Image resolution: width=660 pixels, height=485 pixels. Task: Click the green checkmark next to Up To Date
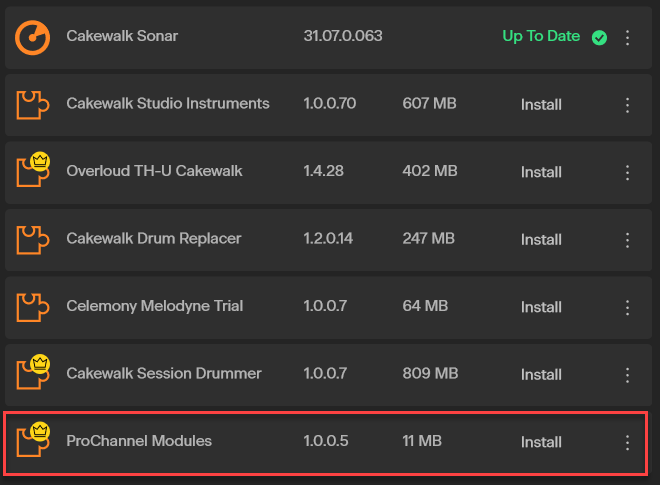pyautogui.click(x=599, y=37)
